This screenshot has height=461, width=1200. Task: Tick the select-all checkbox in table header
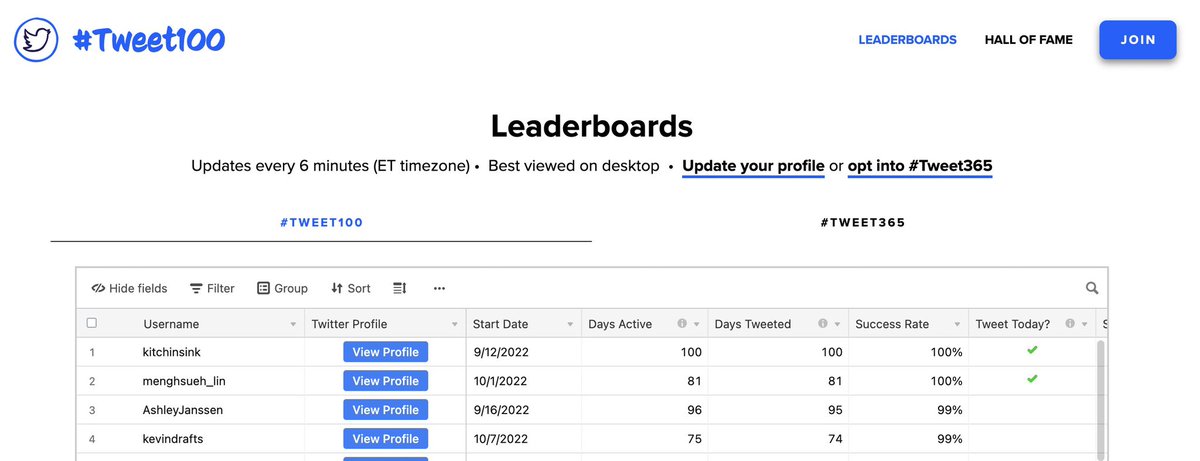(x=92, y=323)
